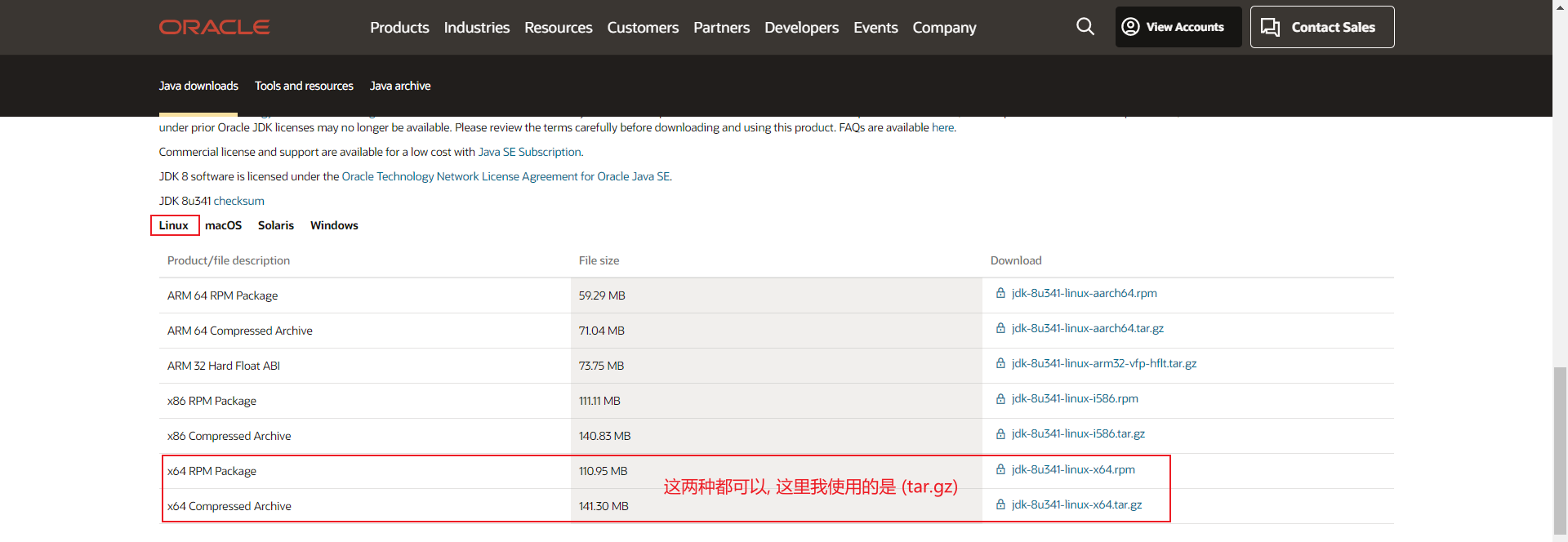This screenshot has width=1568, height=542.
Task: Click the Contact Sales button
Action: point(1322,27)
